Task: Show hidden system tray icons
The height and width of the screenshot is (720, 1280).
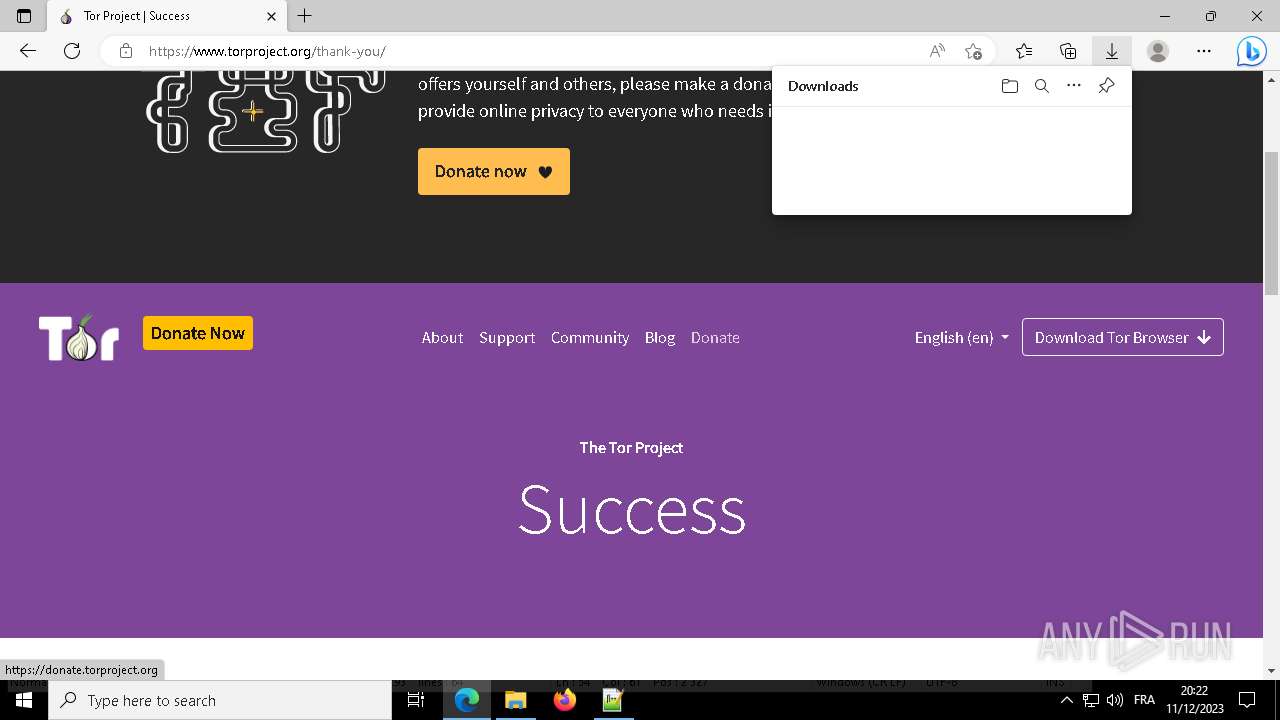Action: pos(1066,700)
